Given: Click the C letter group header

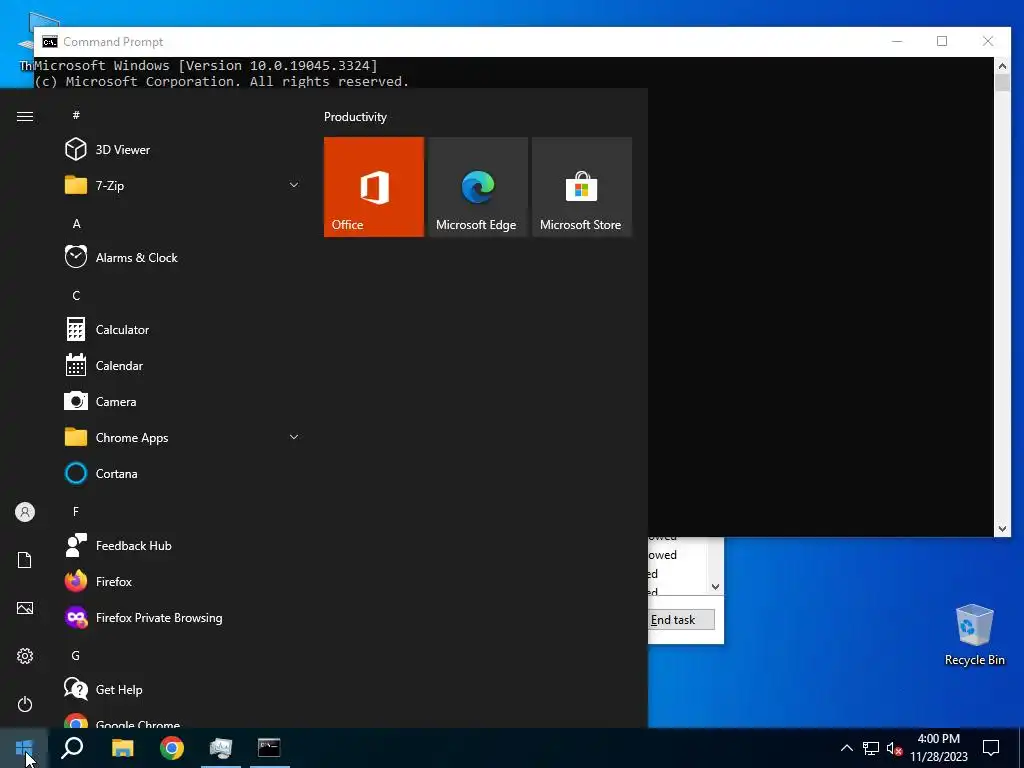Looking at the screenshot, I should pos(76,296).
